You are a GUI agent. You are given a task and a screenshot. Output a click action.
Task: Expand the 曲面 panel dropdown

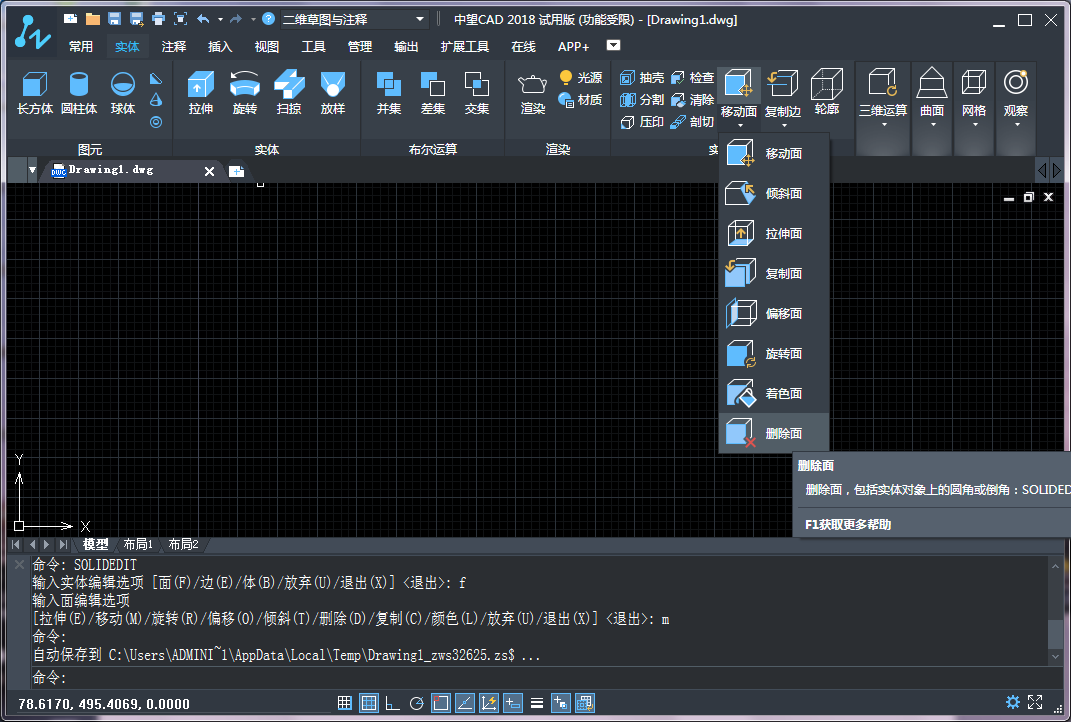(x=931, y=122)
